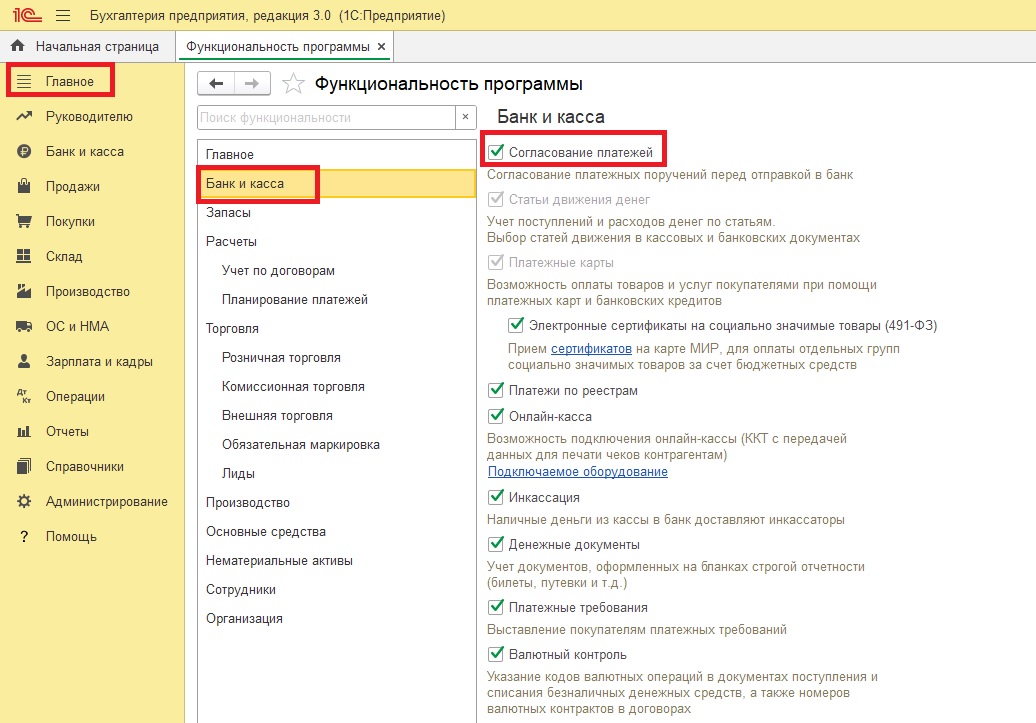
Task: Open the сертификатов hyperlink
Action: (x=591, y=348)
